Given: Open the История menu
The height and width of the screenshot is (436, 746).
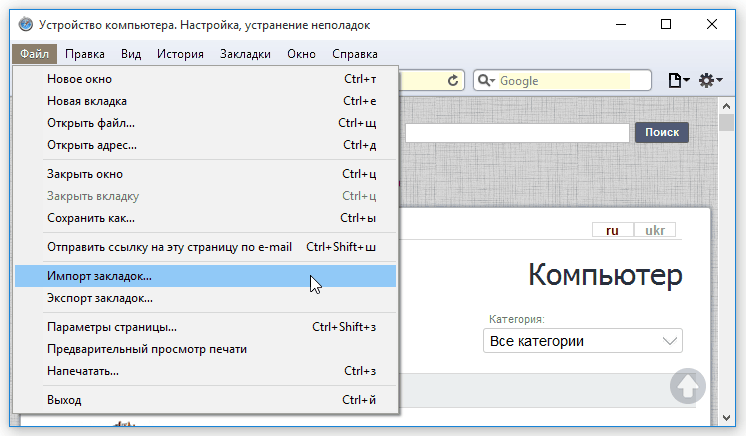Looking at the screenshot, I should click(180, 54).
